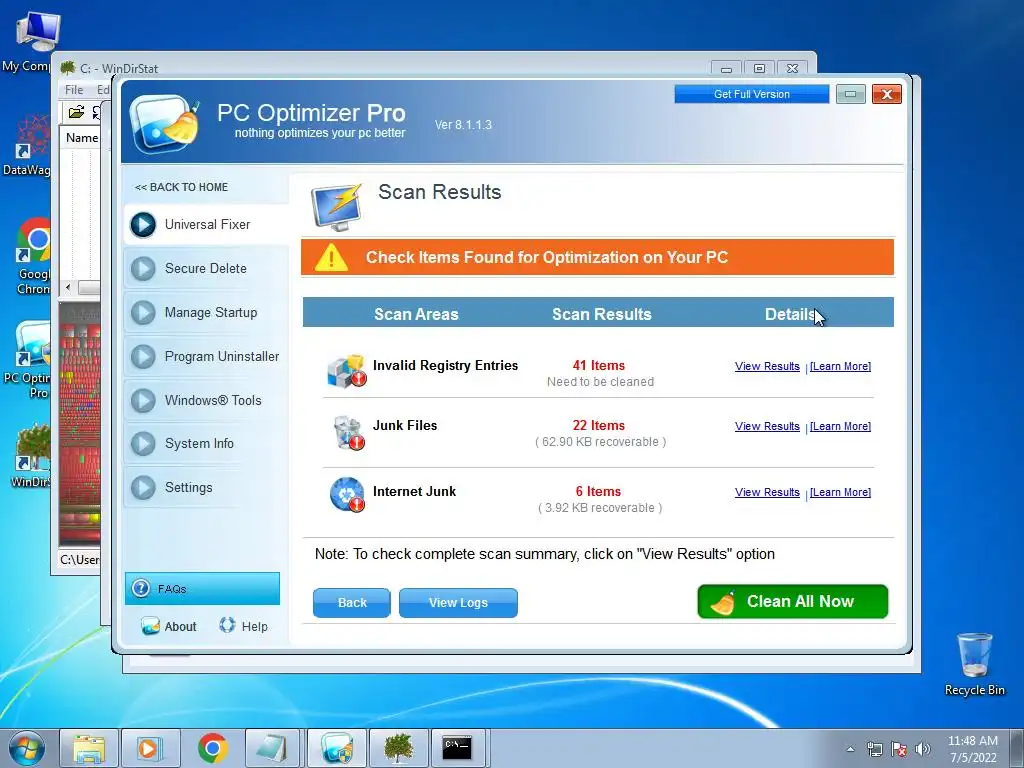Learn More about Junk Files
The width and height of the screenshot is (1024, 768).
pyautogui.click(x=840, y=426)
